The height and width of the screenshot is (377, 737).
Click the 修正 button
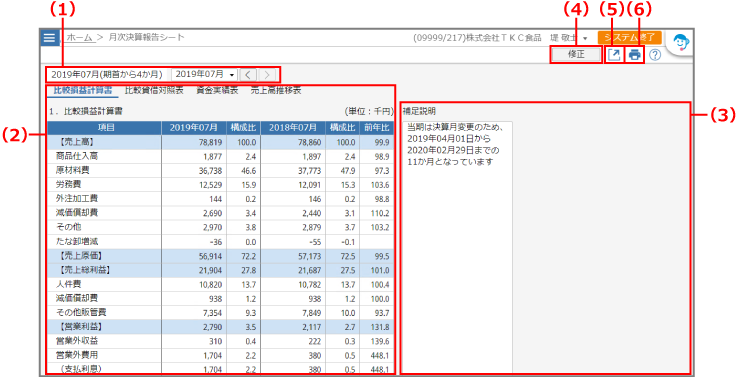point(576,55)
